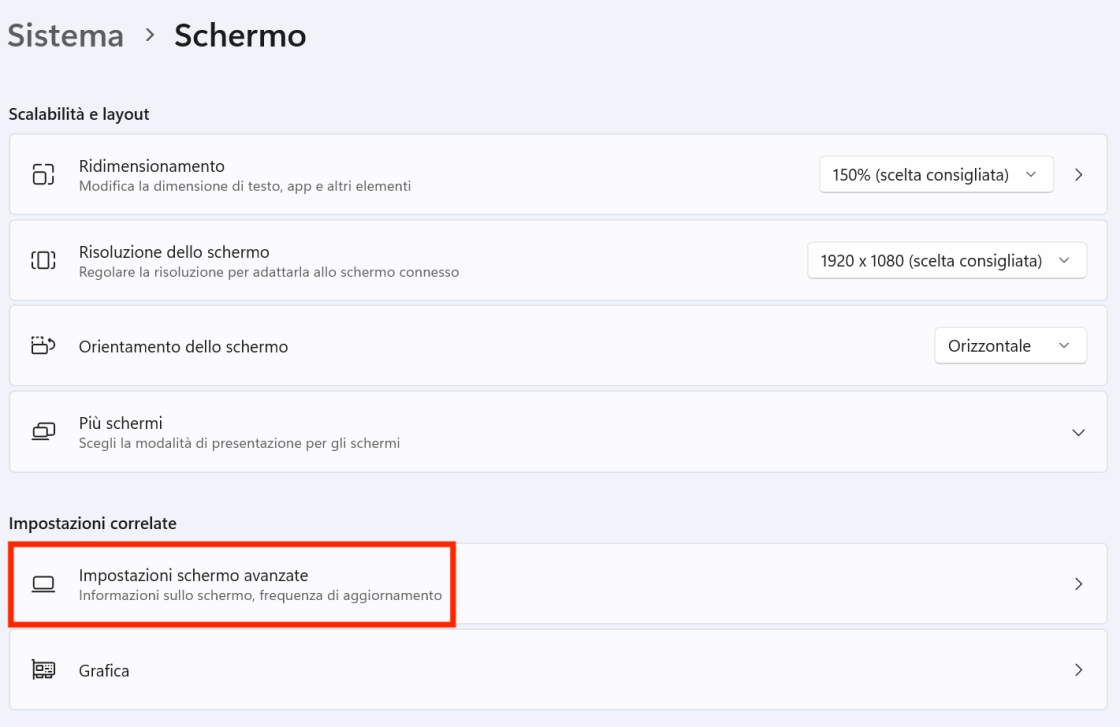Click the chevron on Impostazioni schermo avanzate
The height and width of the screenshot is (727, 1120).
tap(1079, 585)
